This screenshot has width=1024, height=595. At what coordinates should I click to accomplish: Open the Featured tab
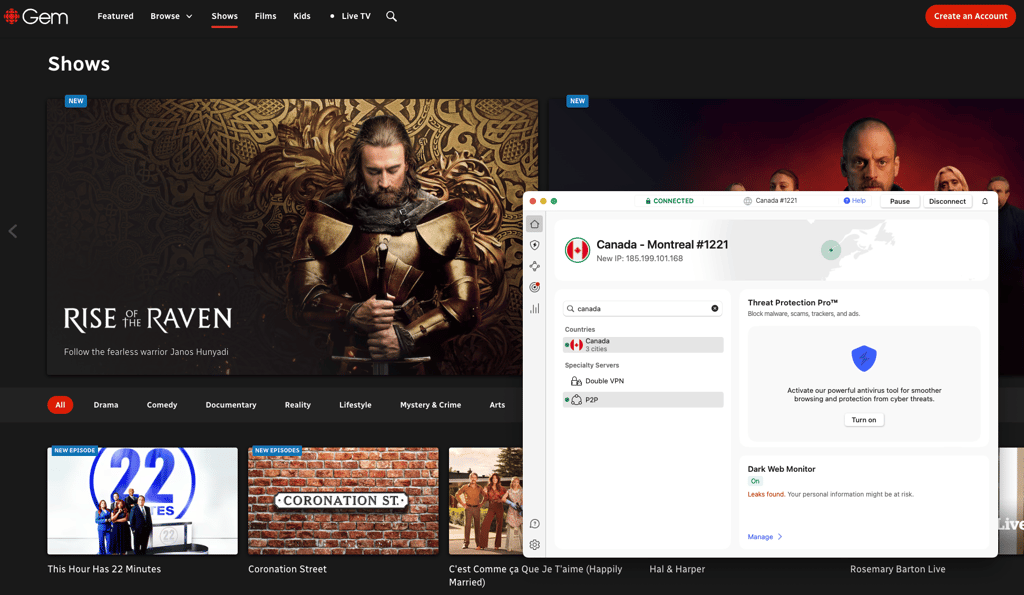click(x=116, y=16)
